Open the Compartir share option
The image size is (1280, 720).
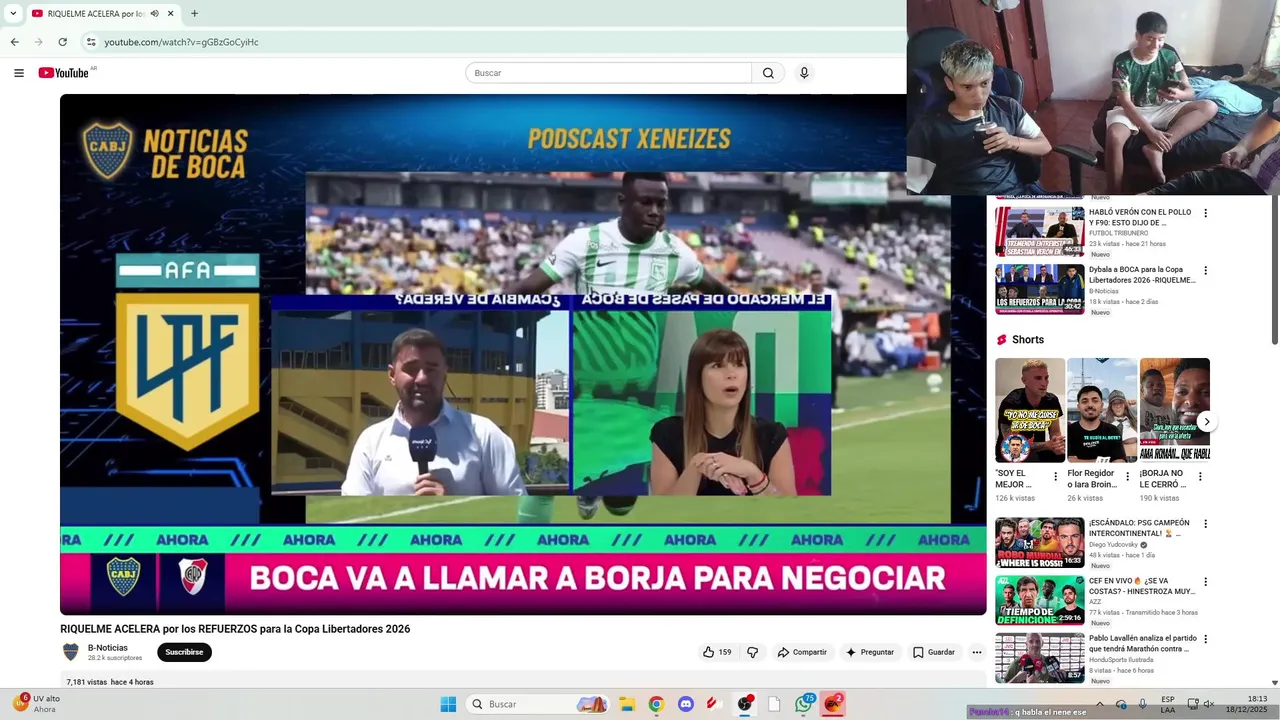[802, 652]
